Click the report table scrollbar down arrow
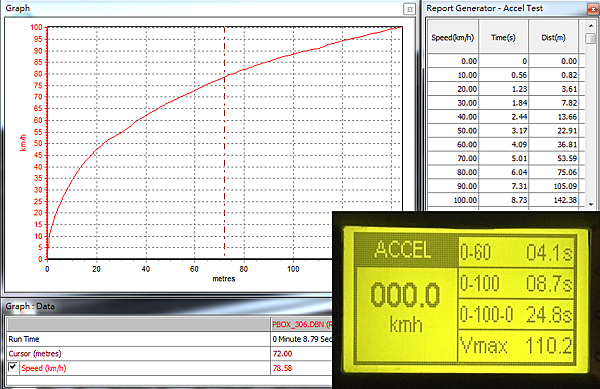 [x=590, y=204]
